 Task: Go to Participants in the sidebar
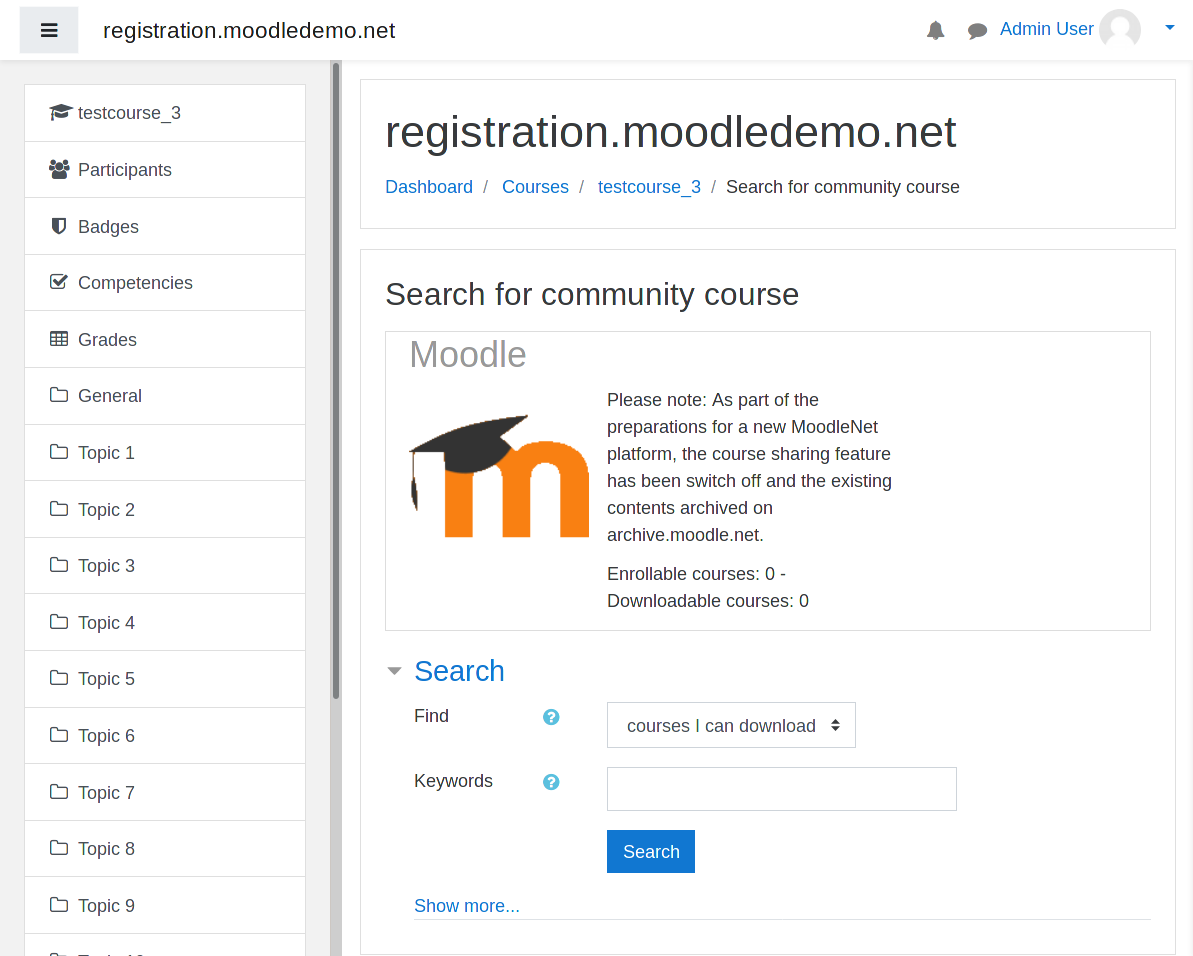[165, 170]
